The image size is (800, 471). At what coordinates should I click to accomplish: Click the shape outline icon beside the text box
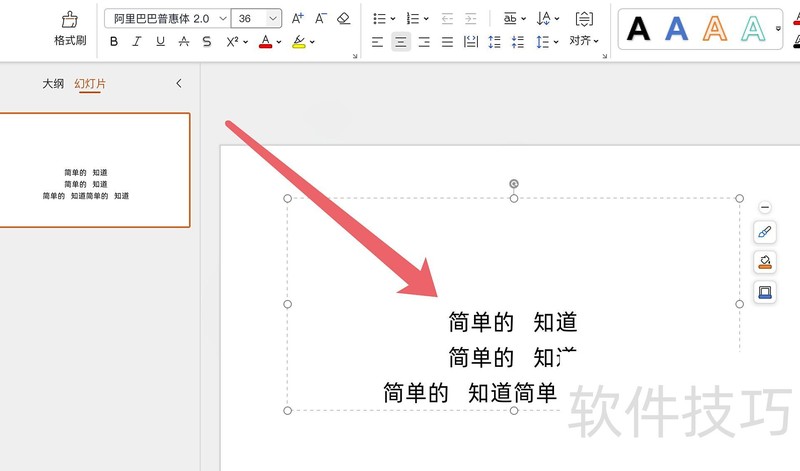pyautogui.click(x=765, y=292)
